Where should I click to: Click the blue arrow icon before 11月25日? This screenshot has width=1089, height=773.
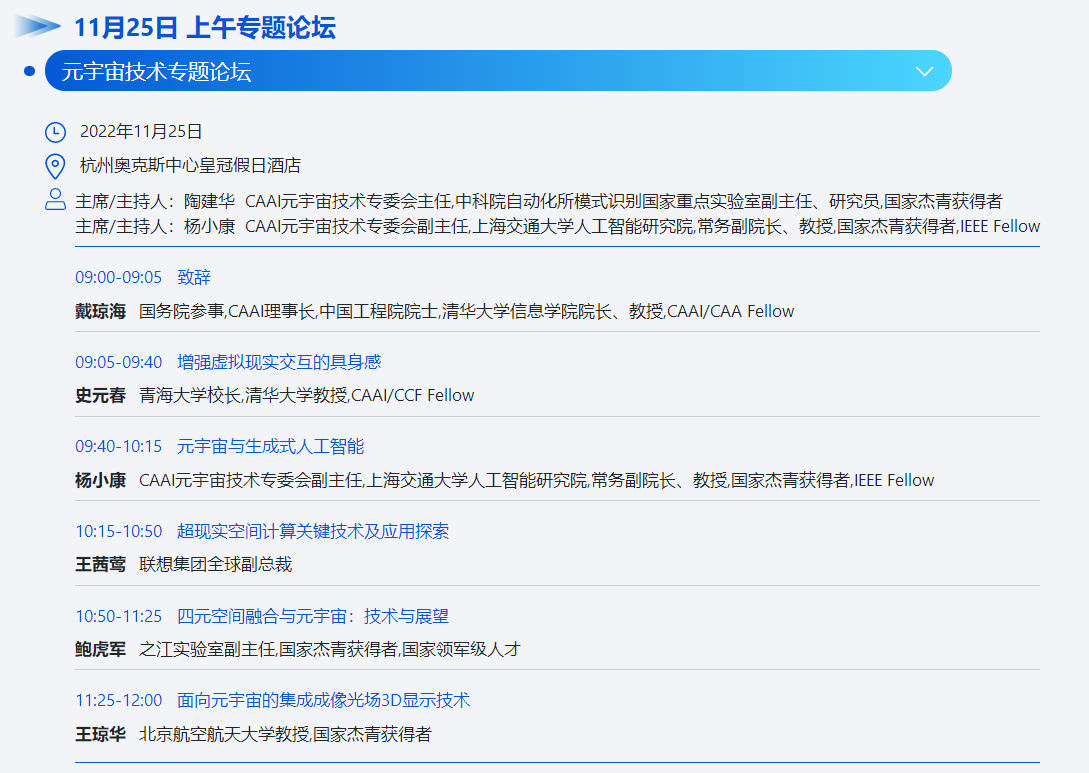pyautogui.click(x=37, y=27)
